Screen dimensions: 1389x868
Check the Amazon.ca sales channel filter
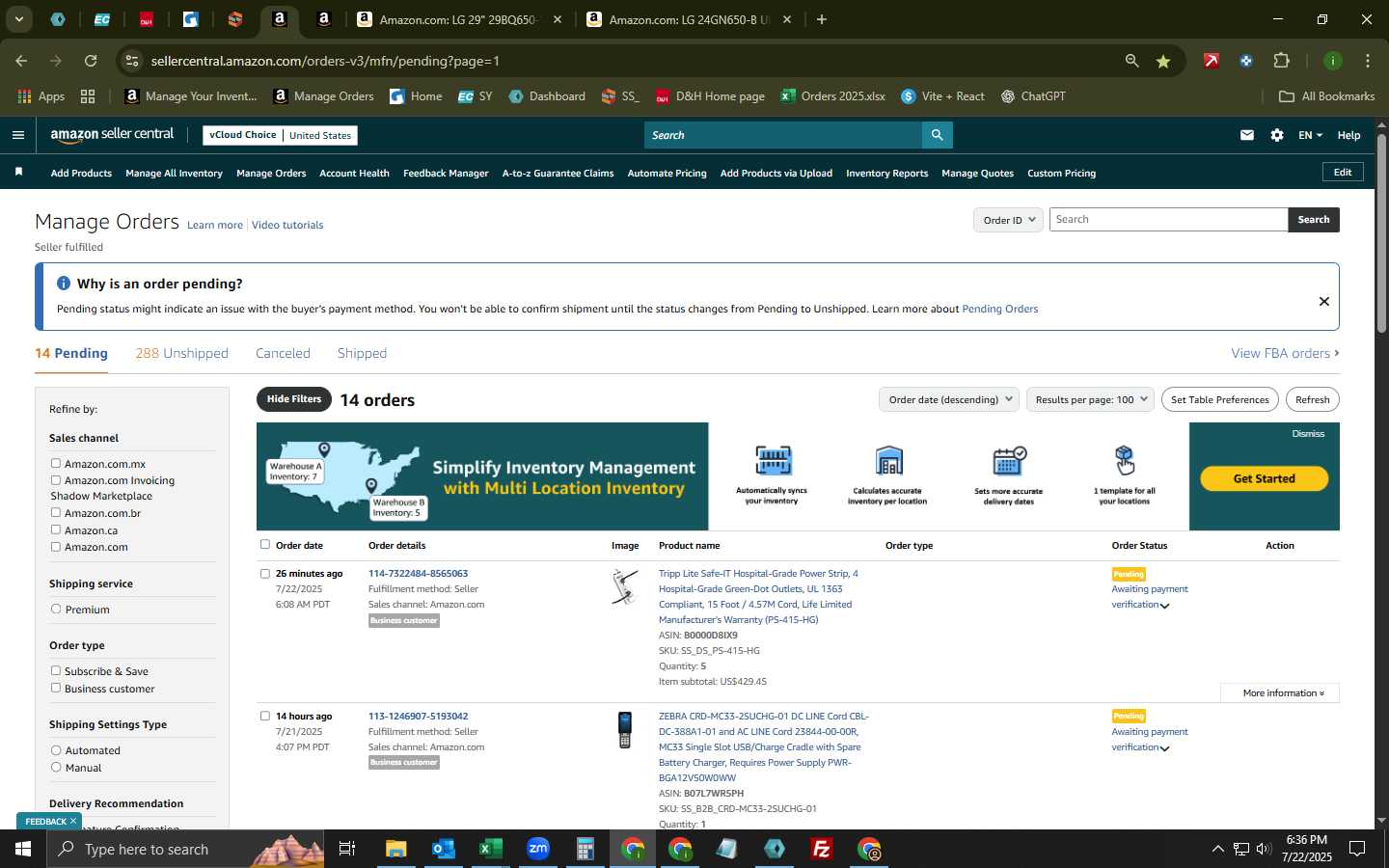(56, 529)
